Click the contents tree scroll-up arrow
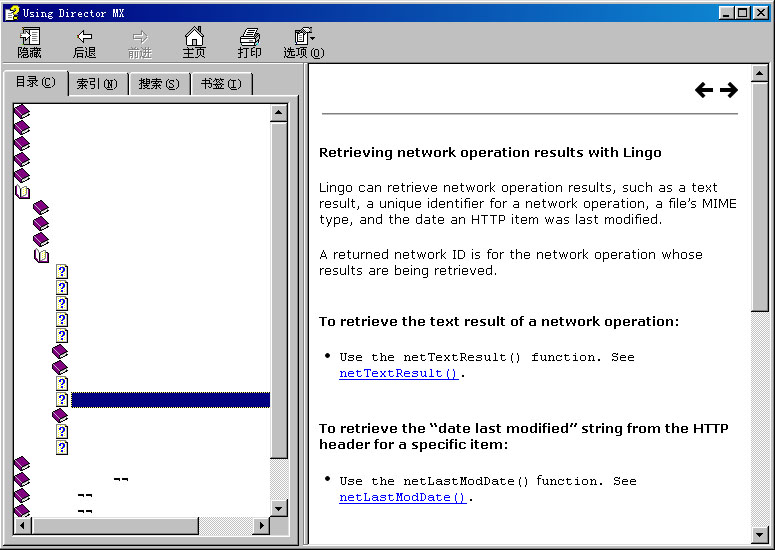This screenshot has width=775, height=550. pos(279,113)
